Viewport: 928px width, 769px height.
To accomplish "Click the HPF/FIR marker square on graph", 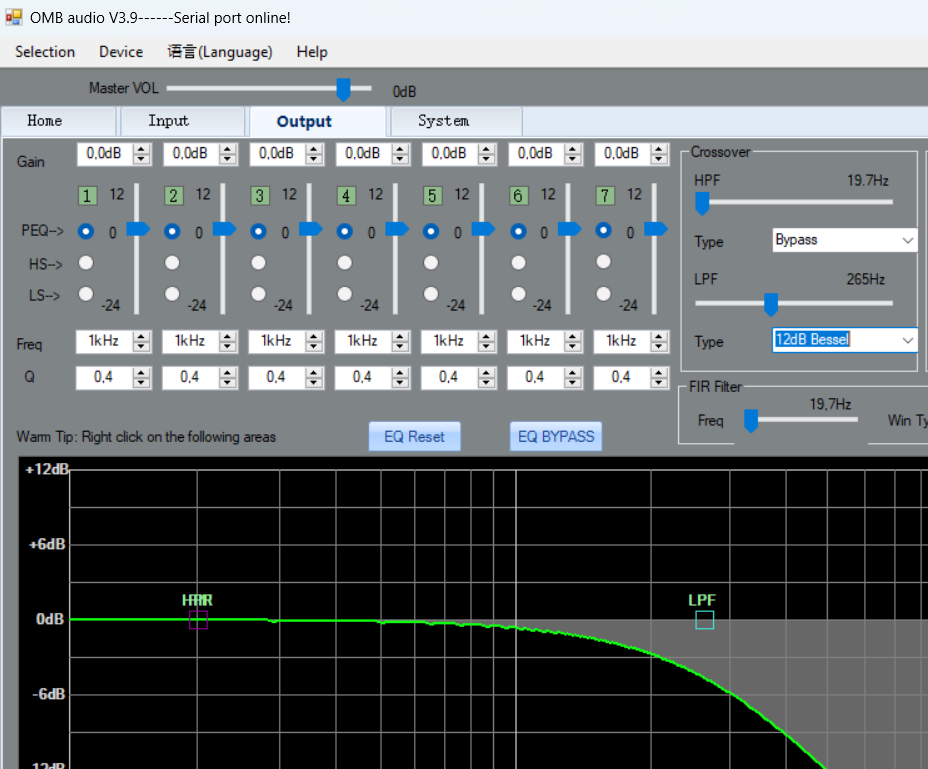I will pyautogui.click(x=198, y=620).
